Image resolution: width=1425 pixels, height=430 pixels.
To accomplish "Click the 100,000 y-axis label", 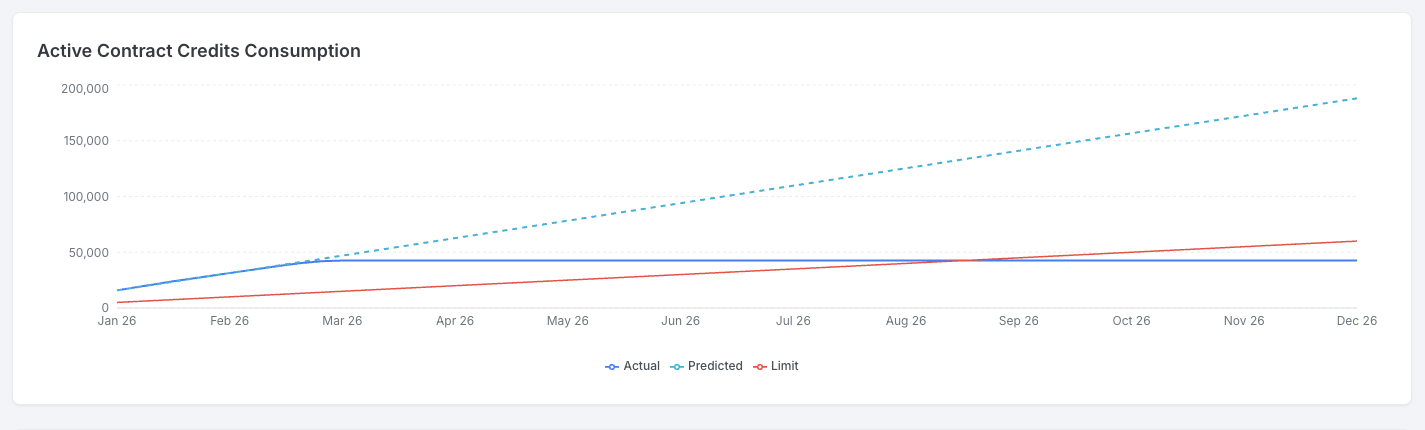I will (x=85, y=196).
